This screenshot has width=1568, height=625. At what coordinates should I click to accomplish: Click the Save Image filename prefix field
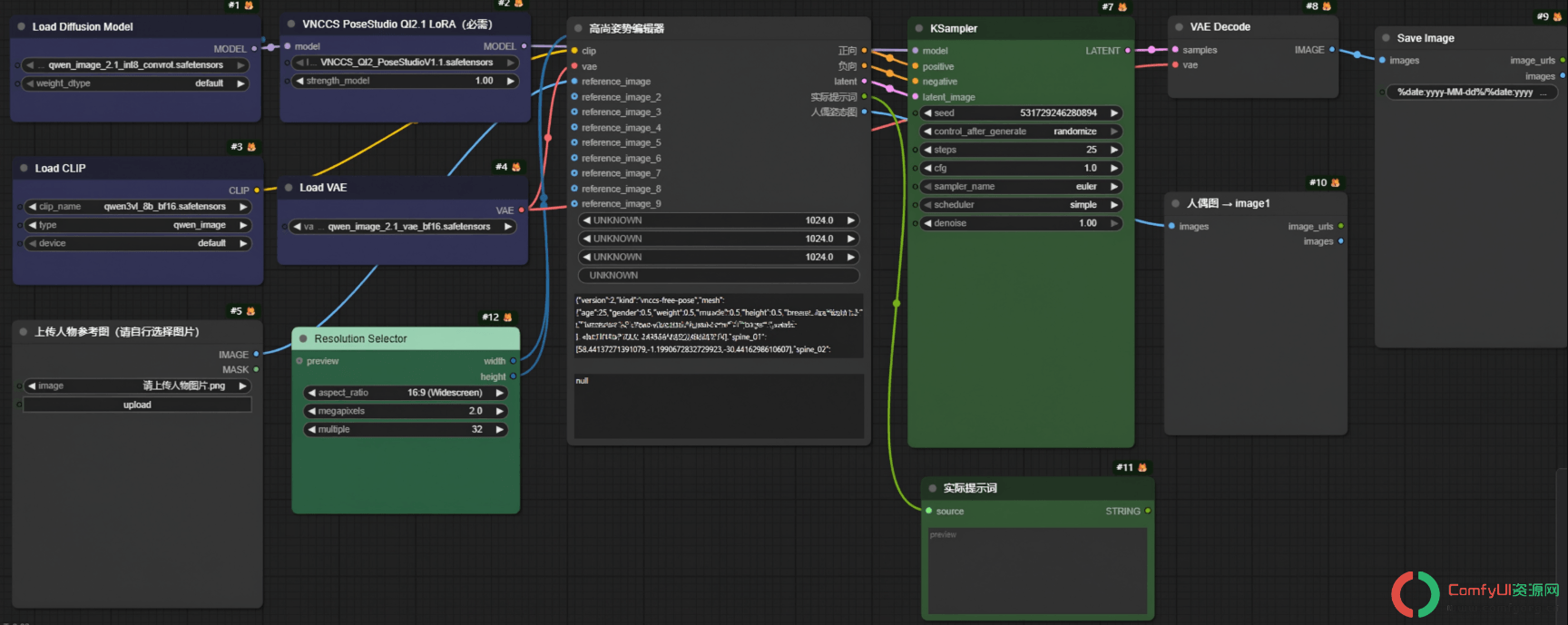pyautogui.click(x=1472, y=93)
